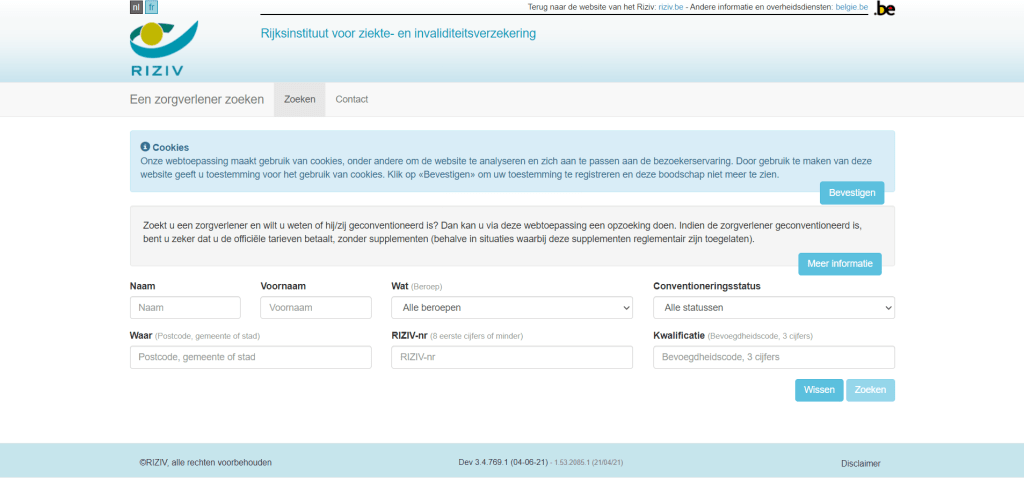Click the RIZIV logo
1024x481 pixels.
coord(163,48)
